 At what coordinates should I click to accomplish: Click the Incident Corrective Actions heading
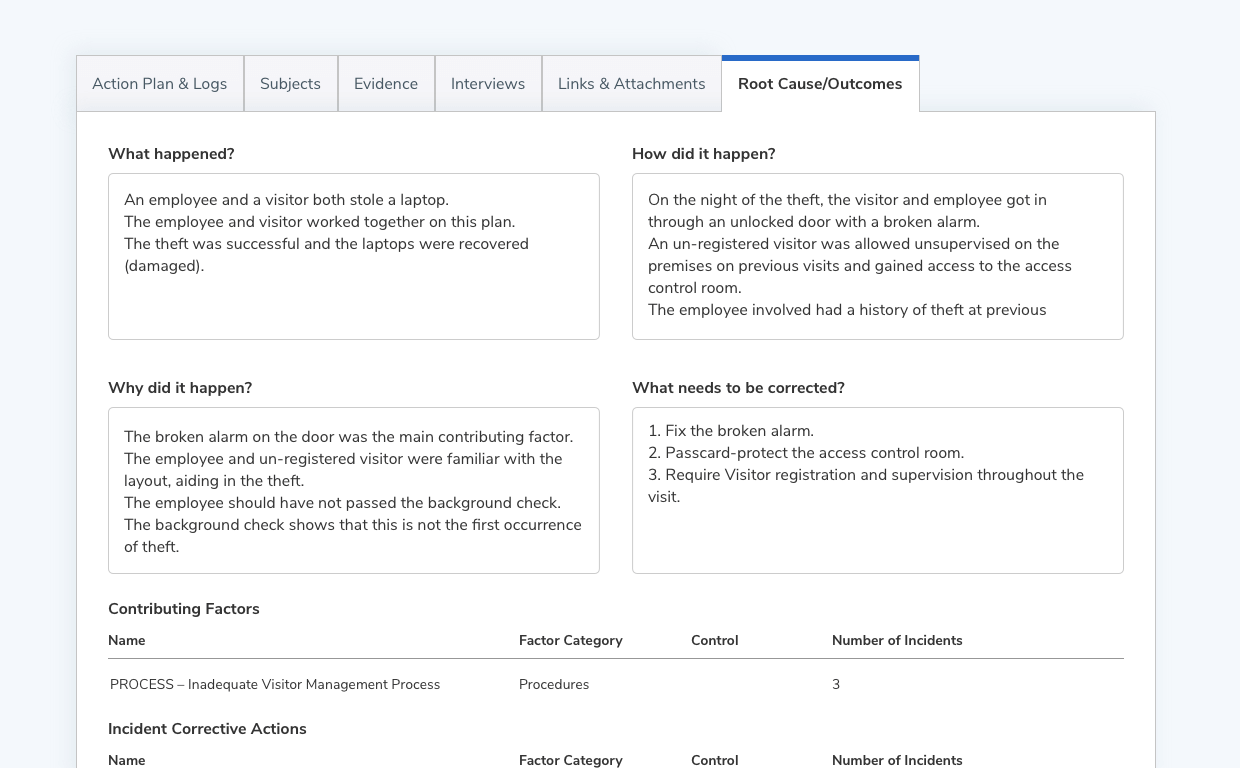(x=207, y=729)
